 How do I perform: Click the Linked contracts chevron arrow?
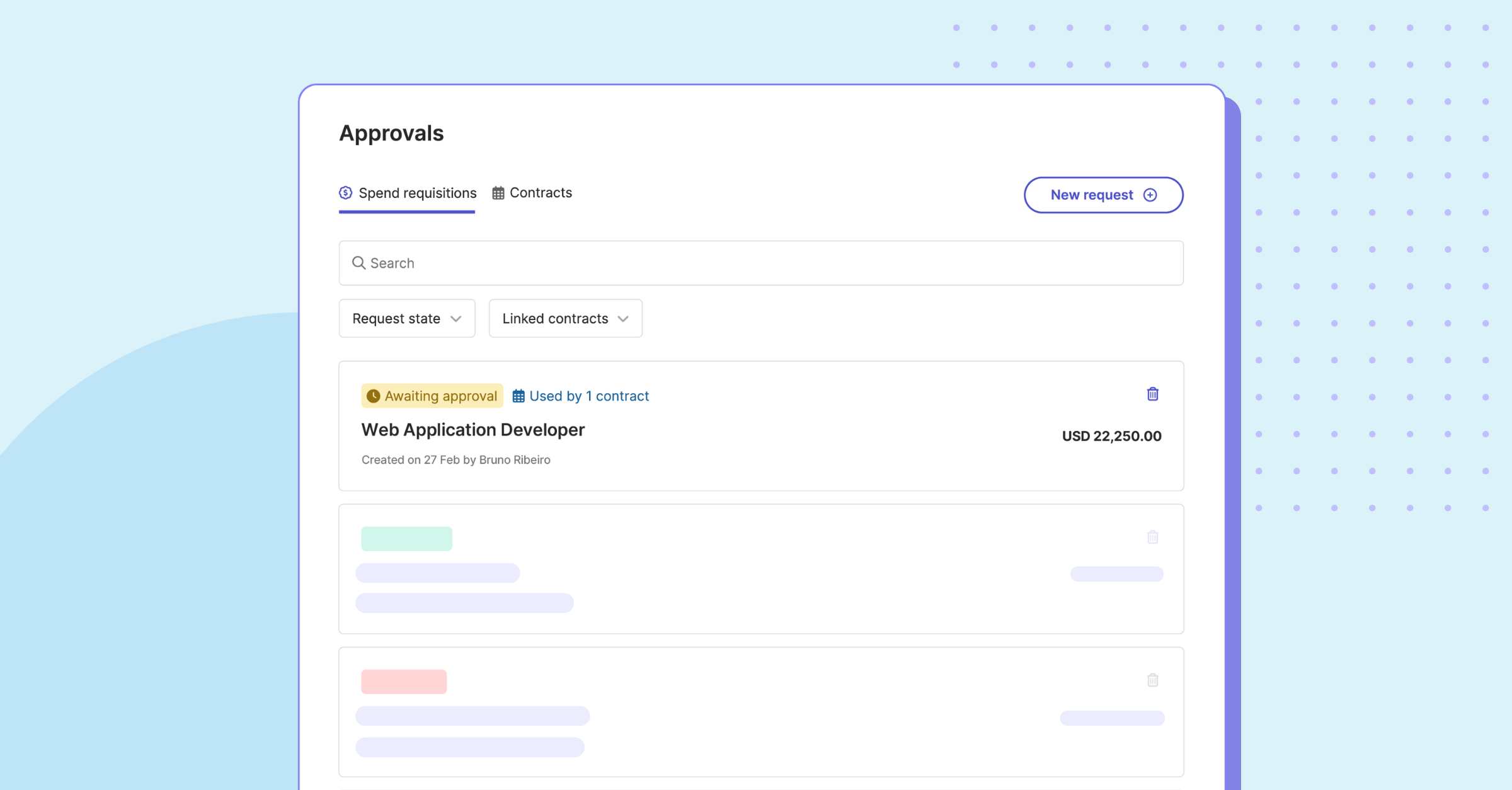pos(623,319)
